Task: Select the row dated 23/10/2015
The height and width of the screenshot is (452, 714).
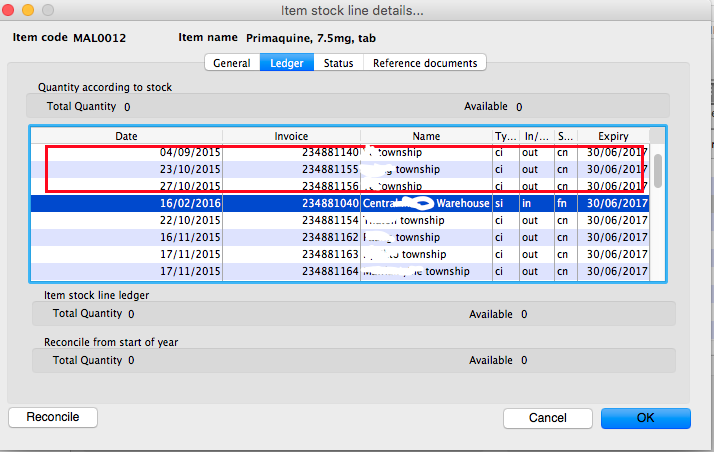Action: [x=190, y=170]
